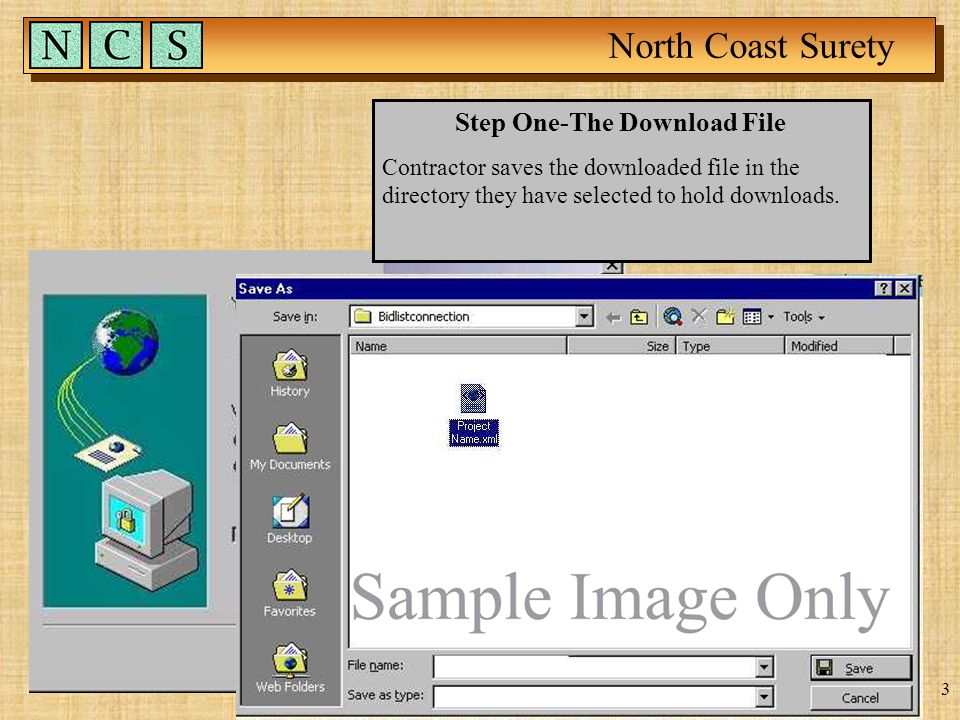
Task: Close the background window behind Save As
Action: point(612,267)
